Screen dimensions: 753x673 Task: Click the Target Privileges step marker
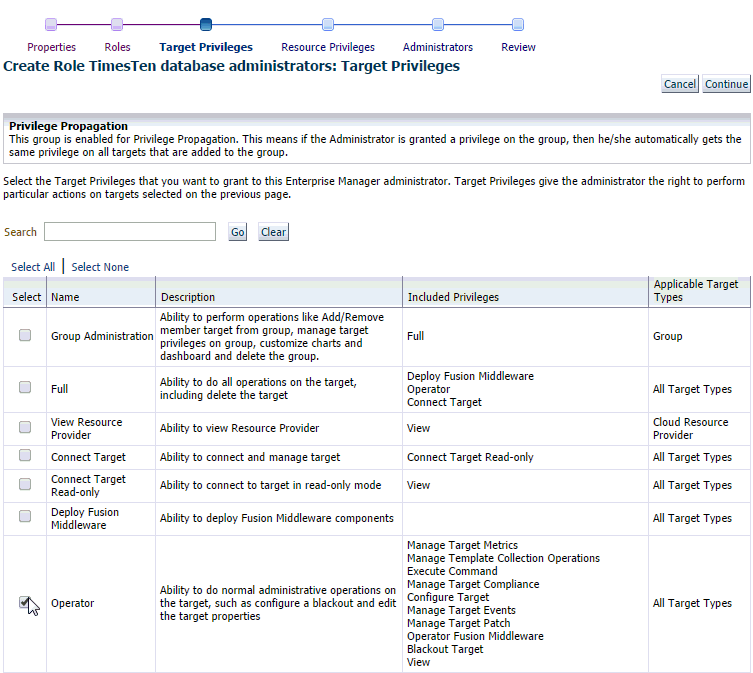pos(206,25)
